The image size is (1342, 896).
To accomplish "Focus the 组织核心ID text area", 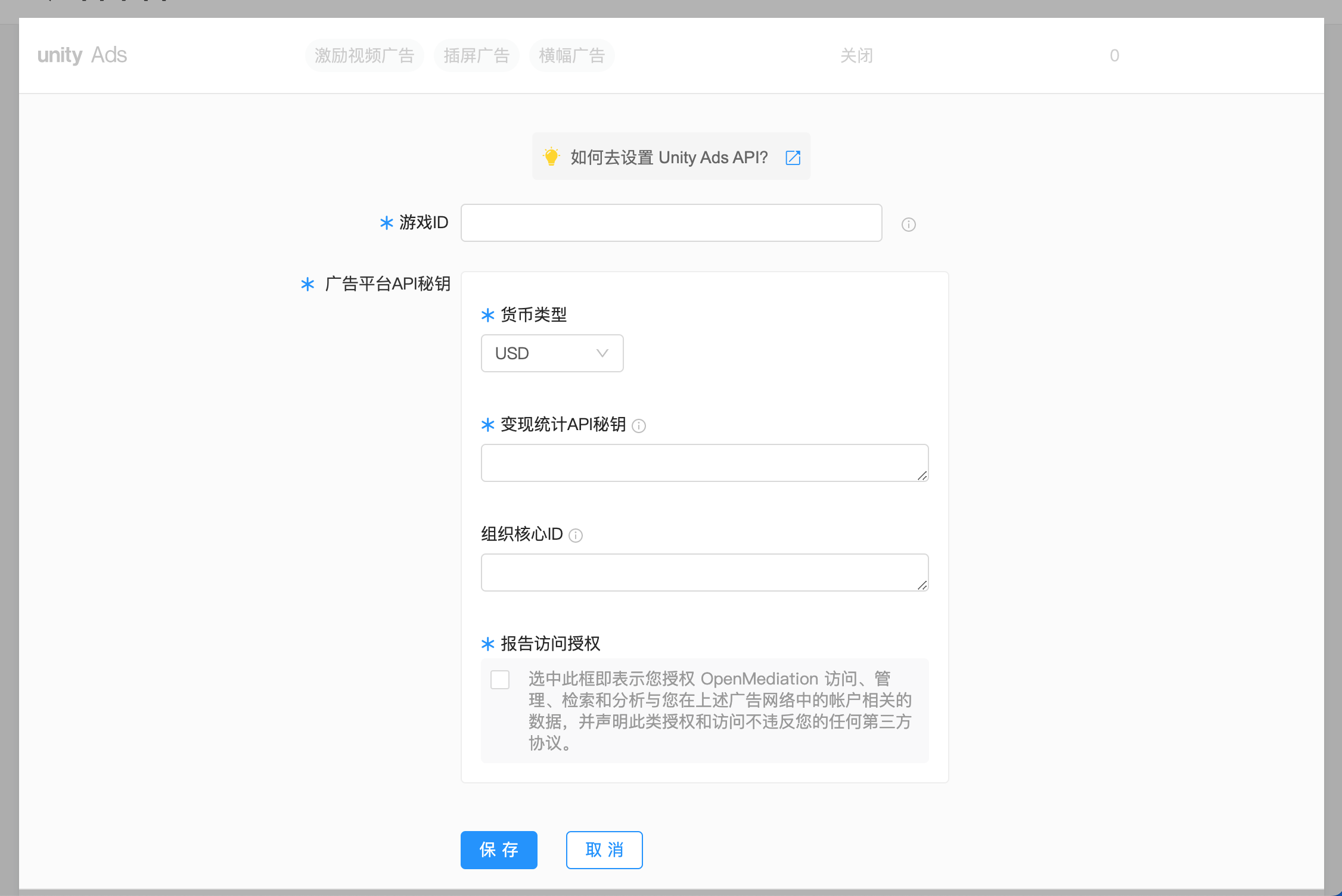I will tap(704, 573).
